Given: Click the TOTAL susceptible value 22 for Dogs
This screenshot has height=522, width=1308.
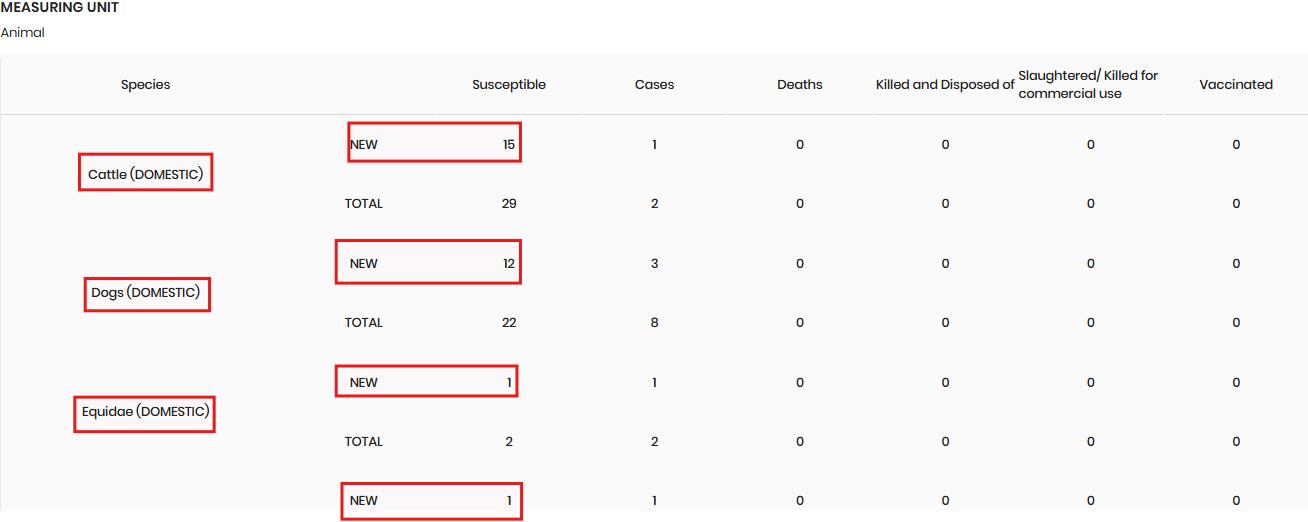Looking at the screenshot, I should (508, 323).
